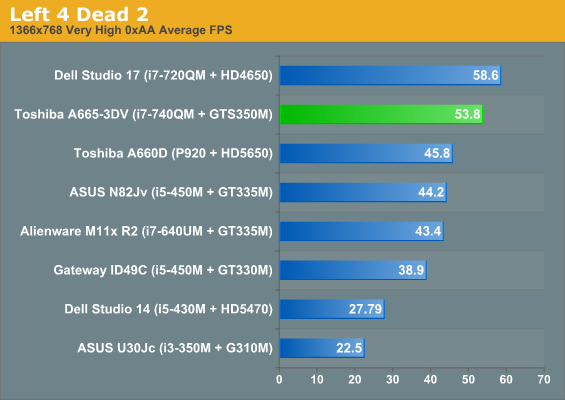
Task: Click the axis label 30
Action: [x=393, y=379]
